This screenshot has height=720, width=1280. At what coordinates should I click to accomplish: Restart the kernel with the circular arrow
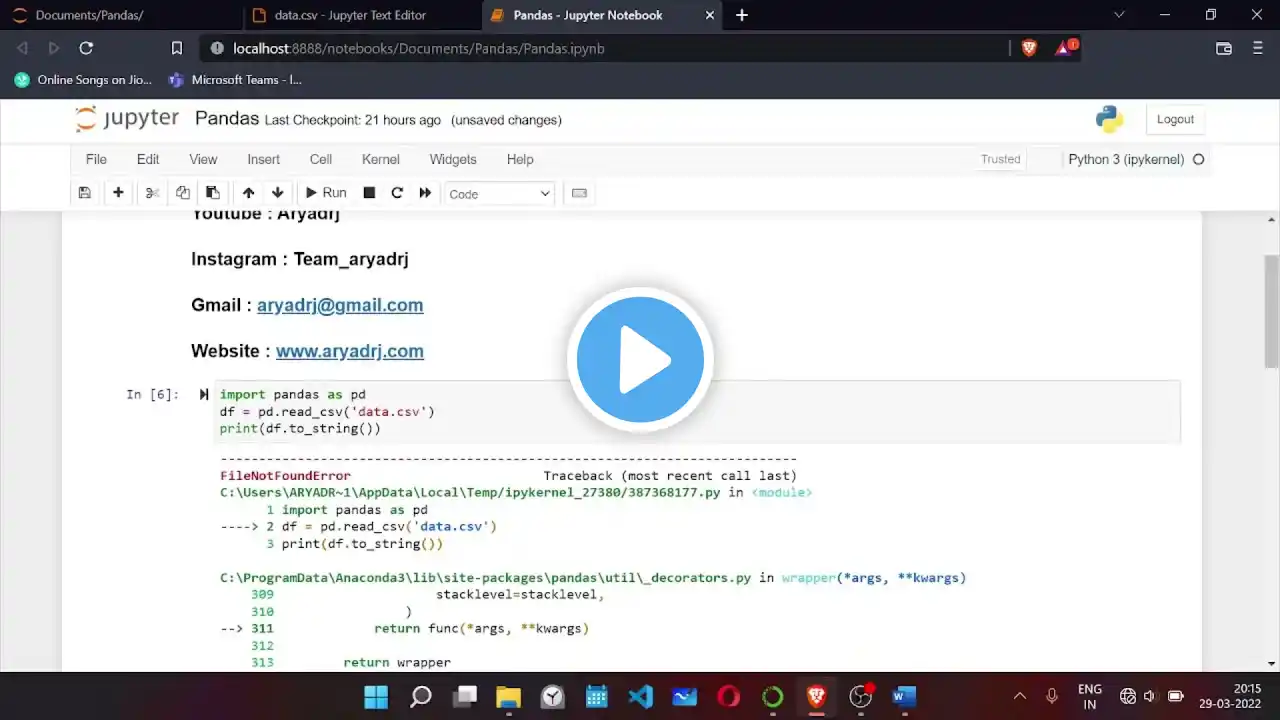(397, 193)
